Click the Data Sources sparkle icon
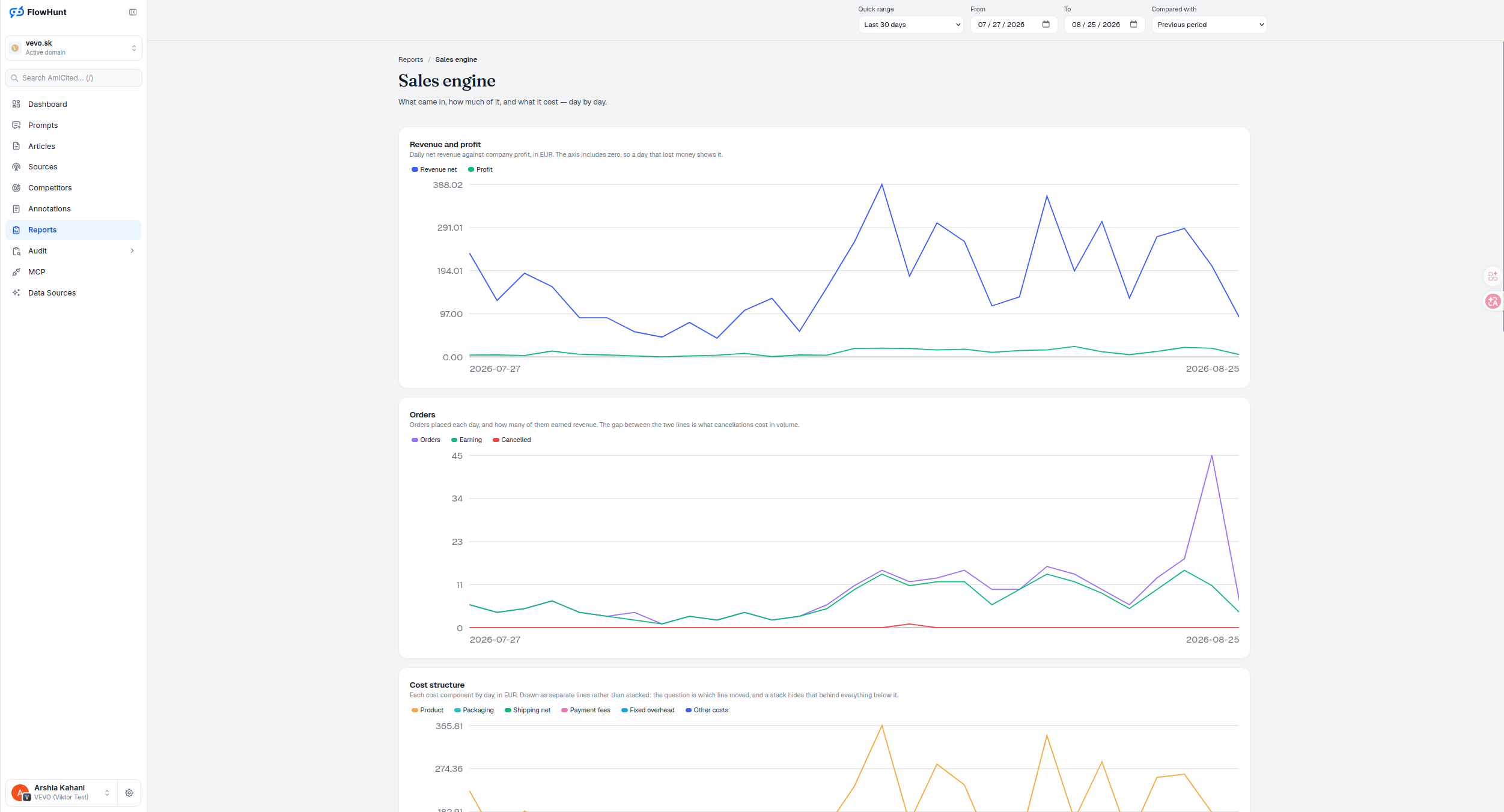This screenshot has height=812, width=1504. pos(16,293)
